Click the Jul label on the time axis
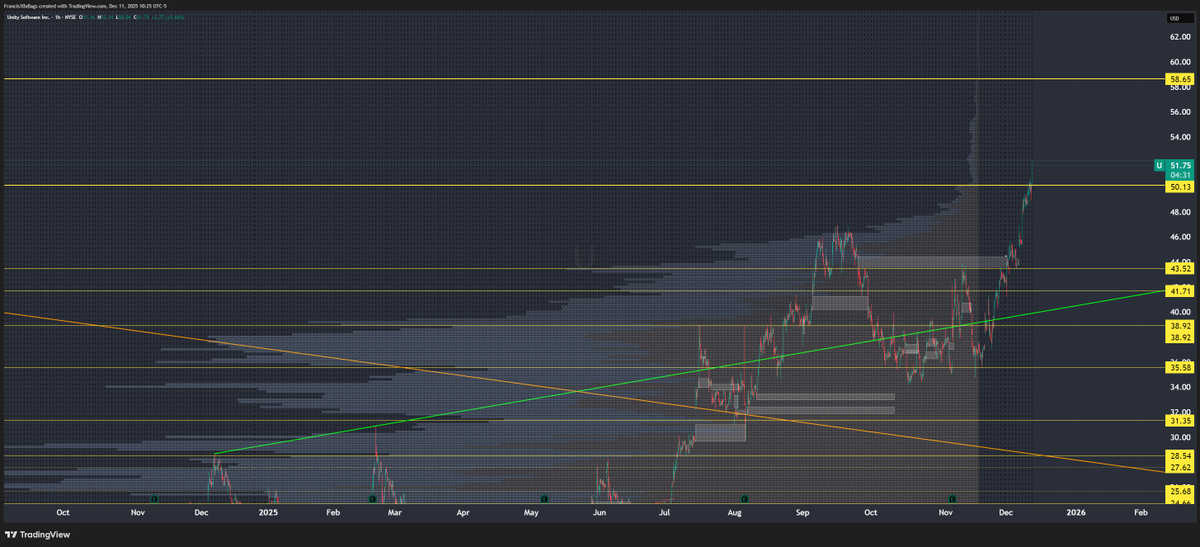 665,511
